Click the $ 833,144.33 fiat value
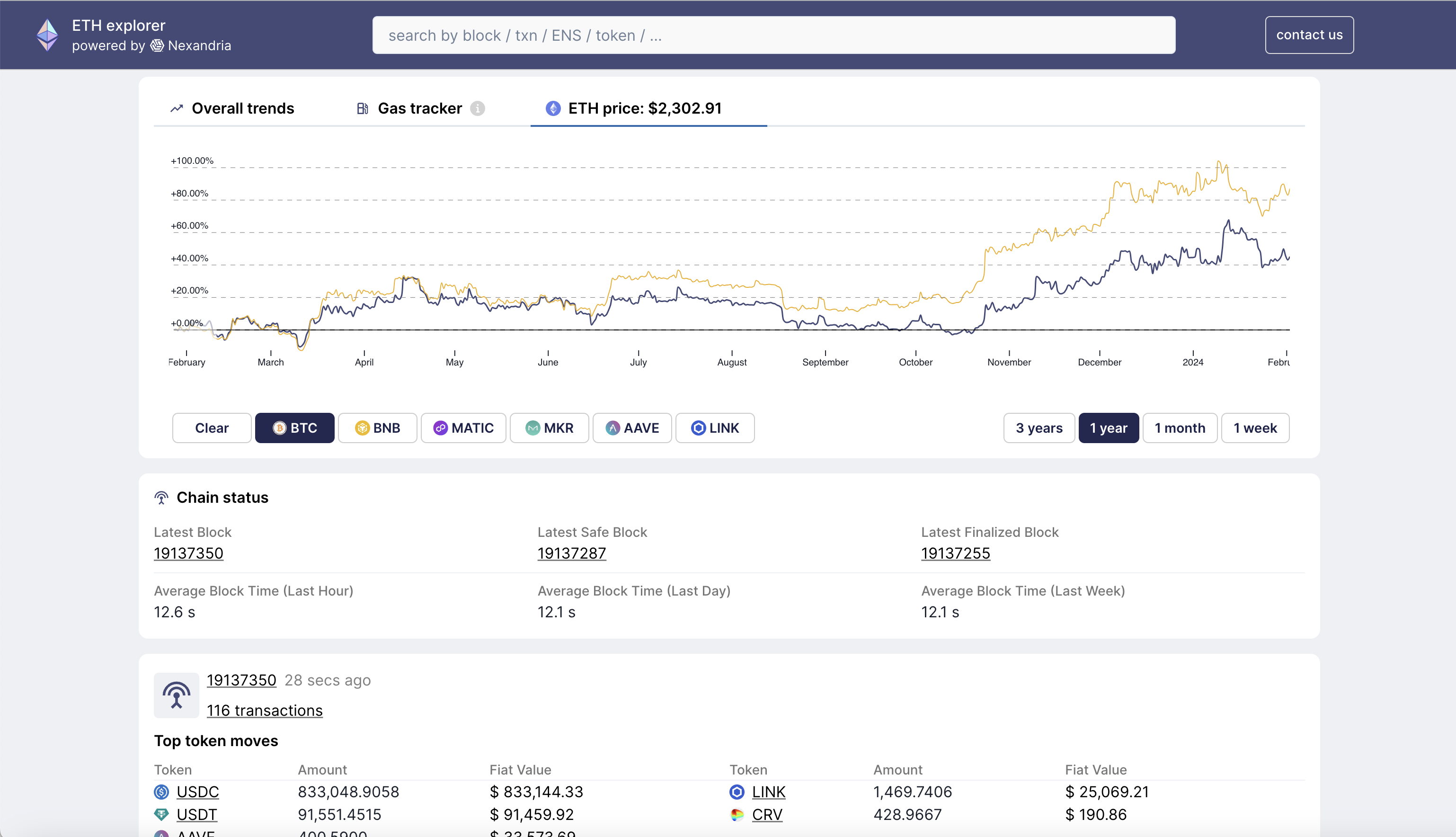This screenshot has width=1456, height=837. pos(536,792)
